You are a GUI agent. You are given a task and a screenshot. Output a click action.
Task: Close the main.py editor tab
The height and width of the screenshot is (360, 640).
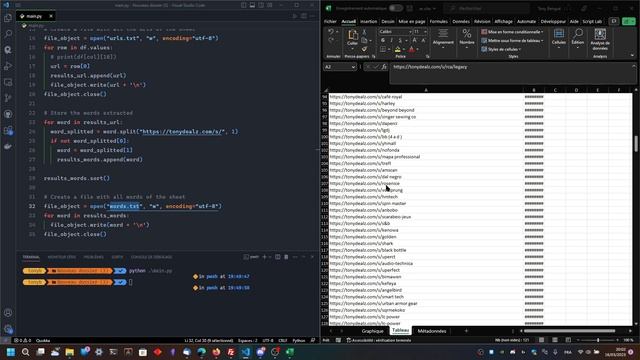(51, 16)
